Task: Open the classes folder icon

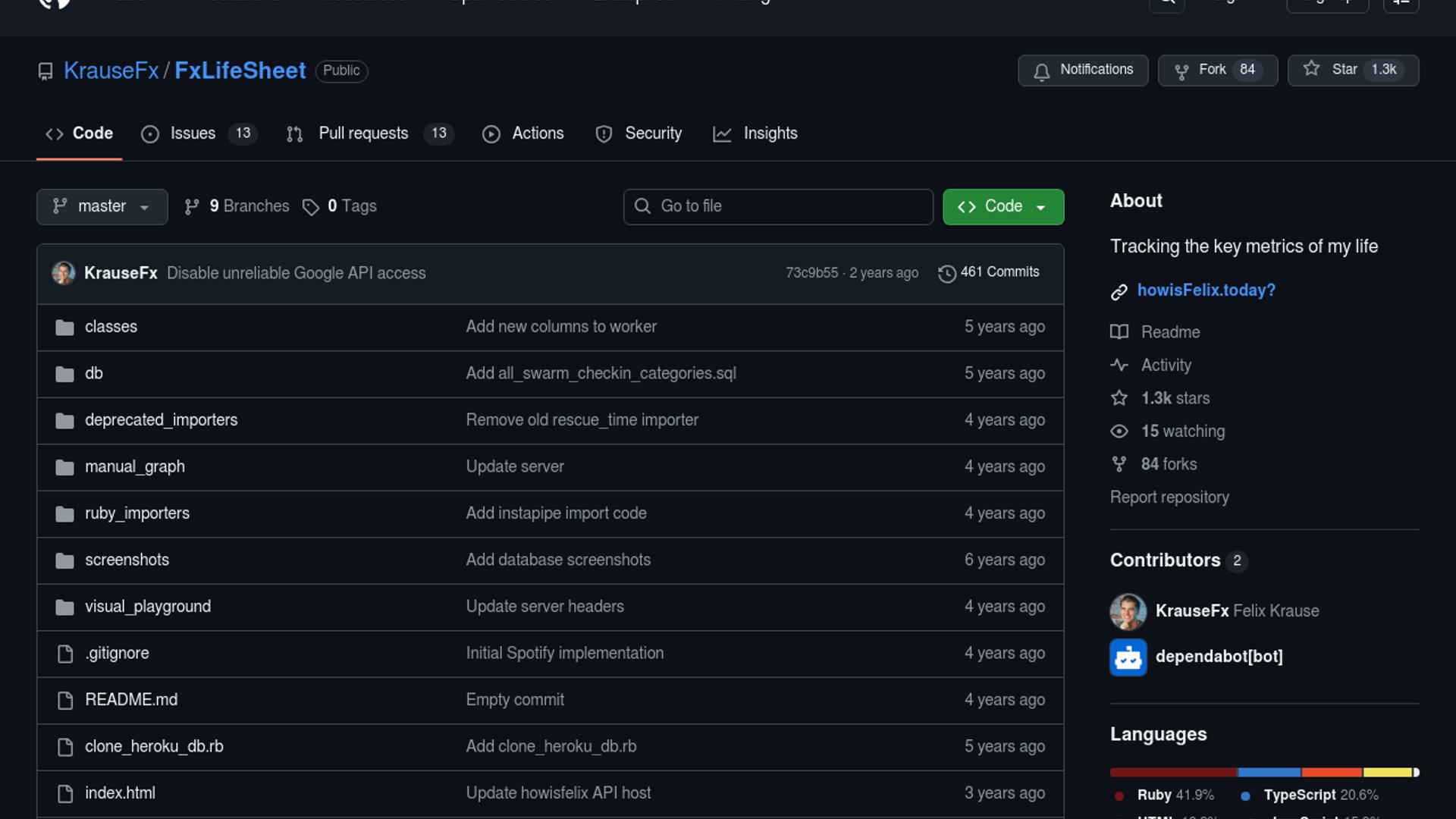Action: (64, 328)
